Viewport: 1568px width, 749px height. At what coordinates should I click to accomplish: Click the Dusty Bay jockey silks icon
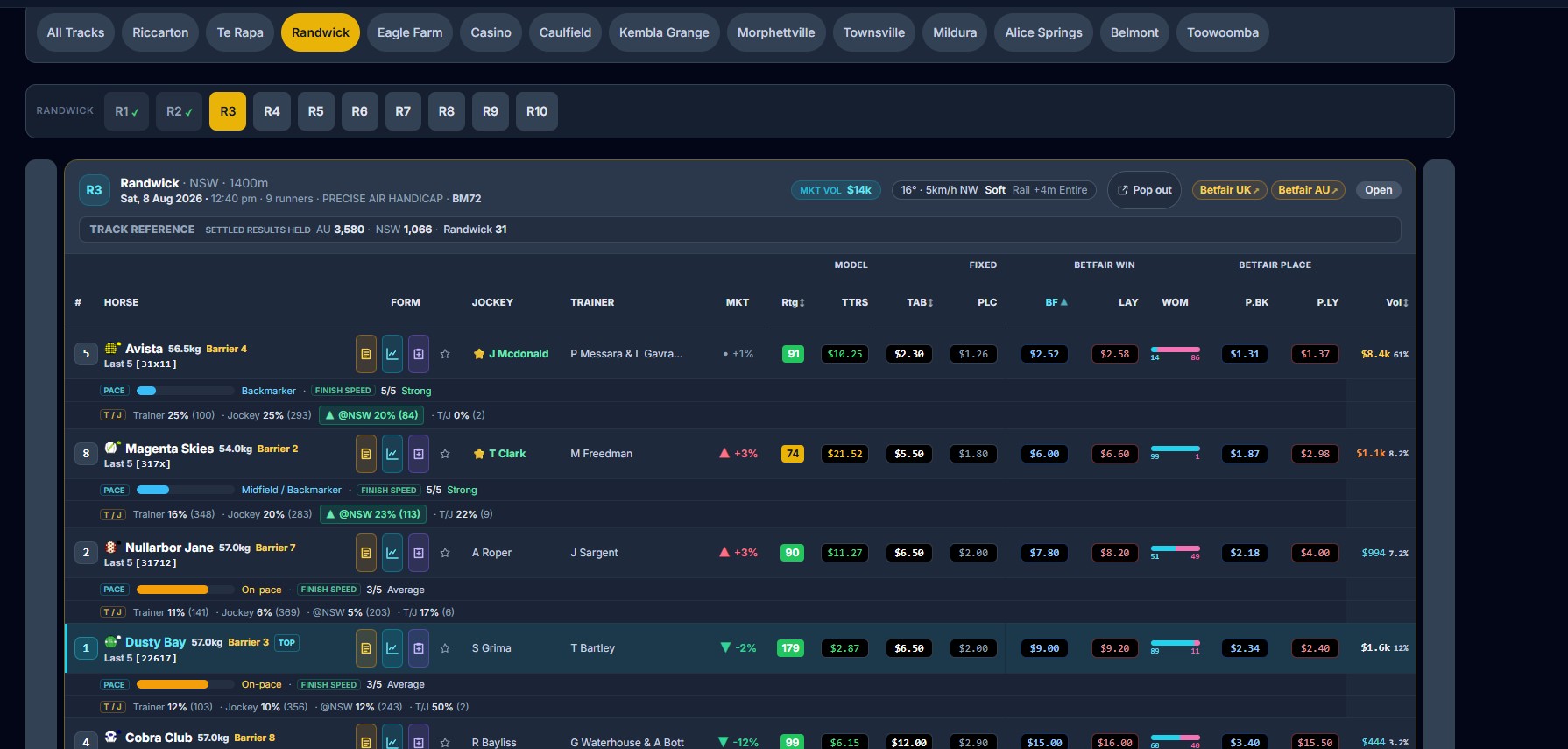[x=112, y=641]
